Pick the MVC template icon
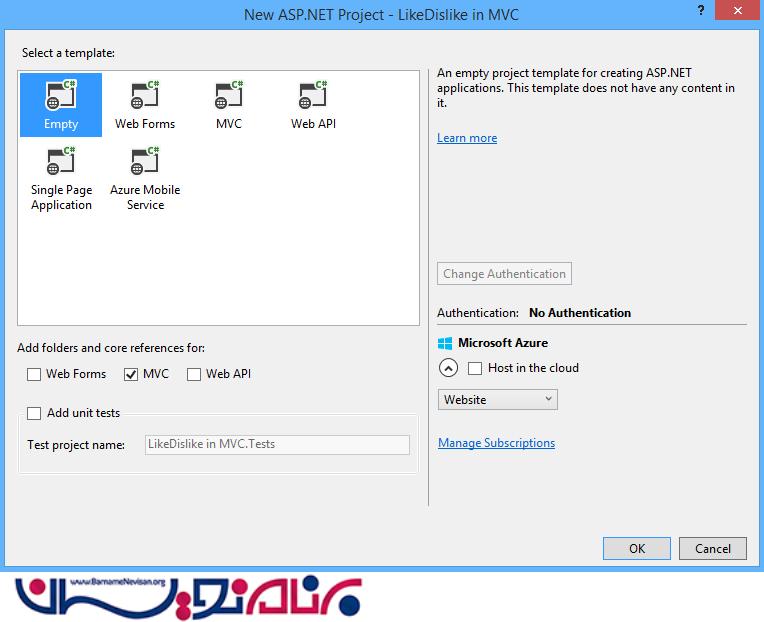 pyautogui.click(x=229, y=97)
